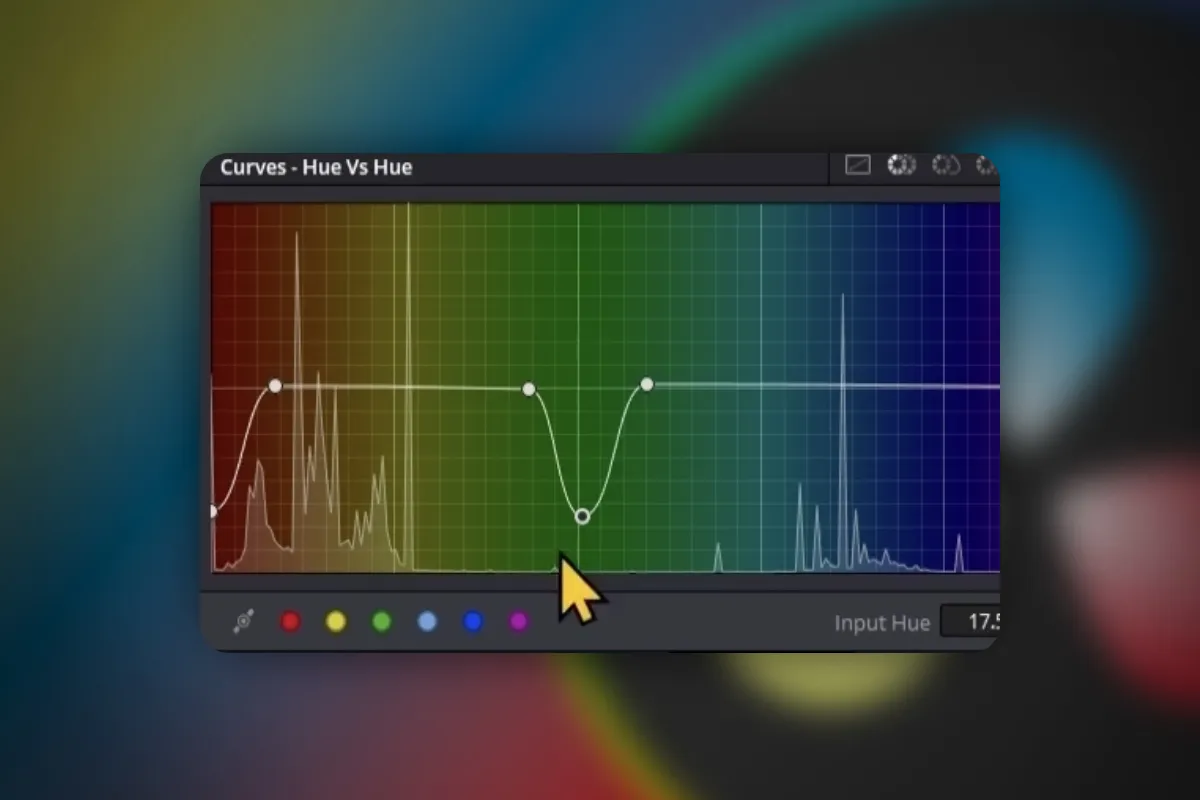Select the curve point left of the green dip
Screen dimensions: 1200x800
529,388
